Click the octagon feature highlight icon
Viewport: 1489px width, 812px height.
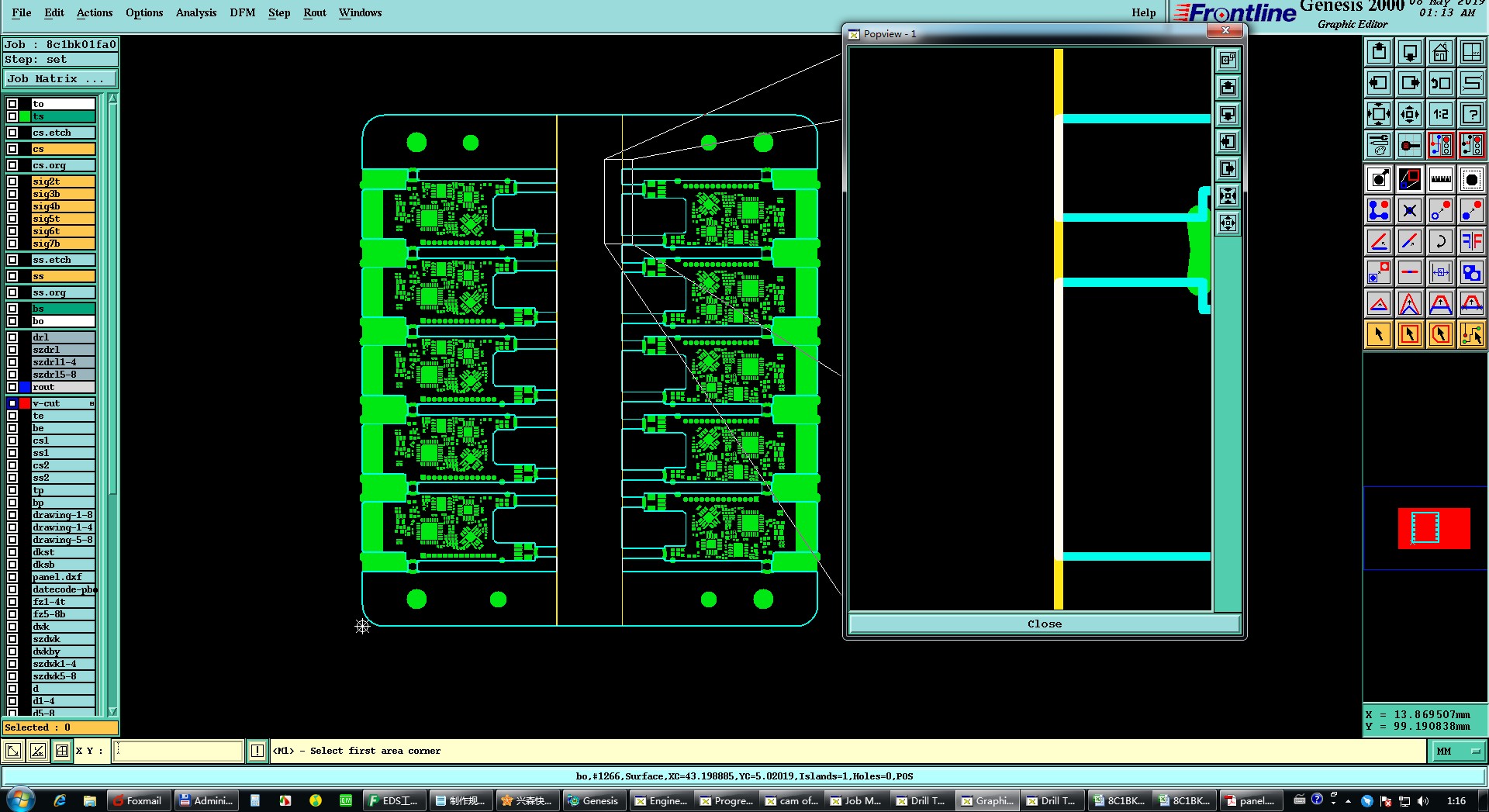pos(1471,179)
